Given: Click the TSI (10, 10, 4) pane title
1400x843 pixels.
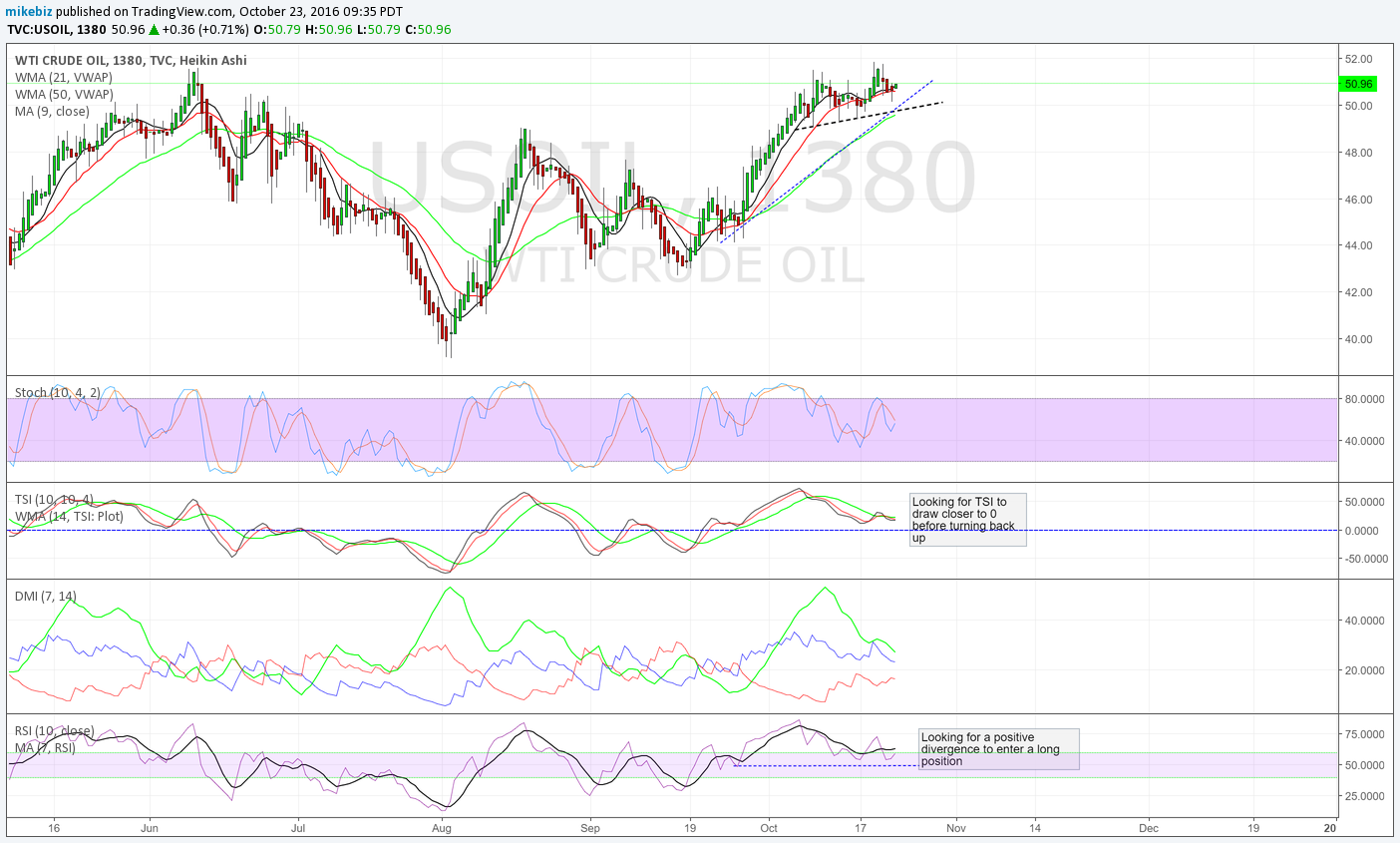Looking at the screenshot, I should point(53,500).
